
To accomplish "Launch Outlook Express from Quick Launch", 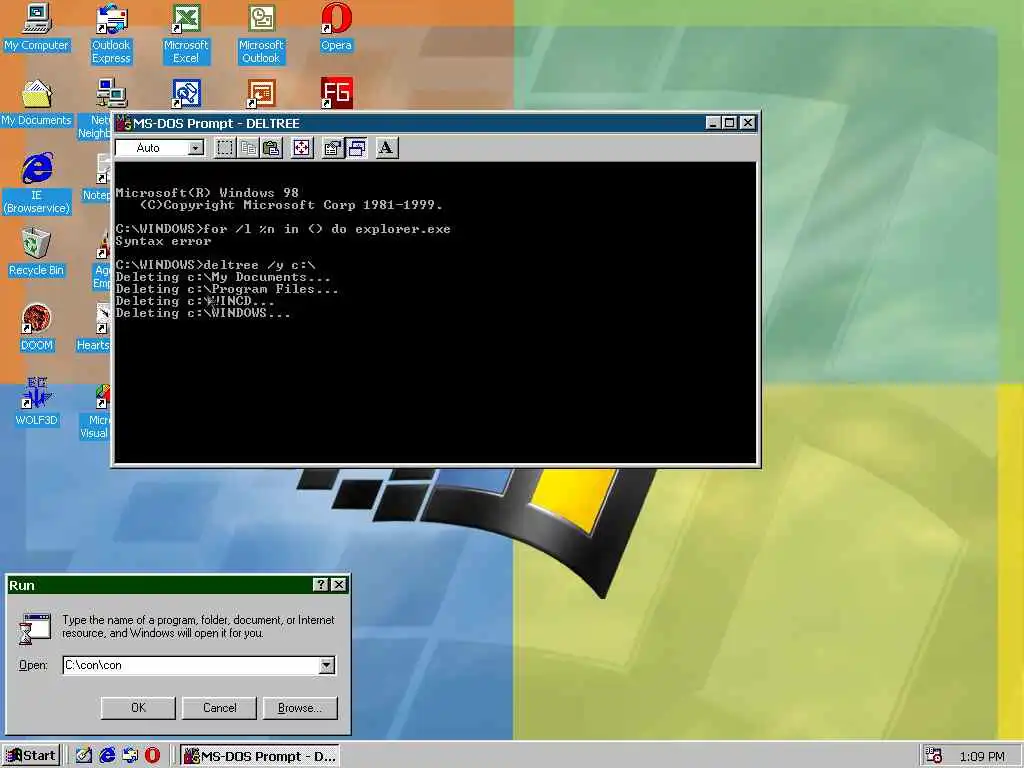I will pyautogui.click(x=130, y=756).
